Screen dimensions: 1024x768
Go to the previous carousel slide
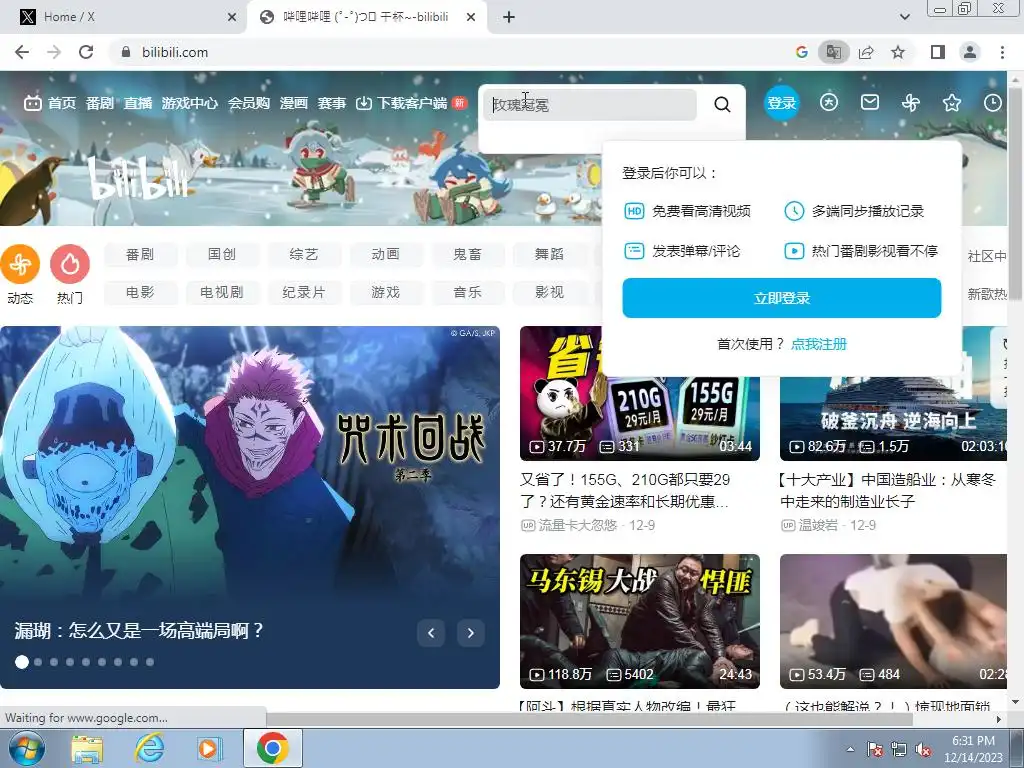[431, 633]
